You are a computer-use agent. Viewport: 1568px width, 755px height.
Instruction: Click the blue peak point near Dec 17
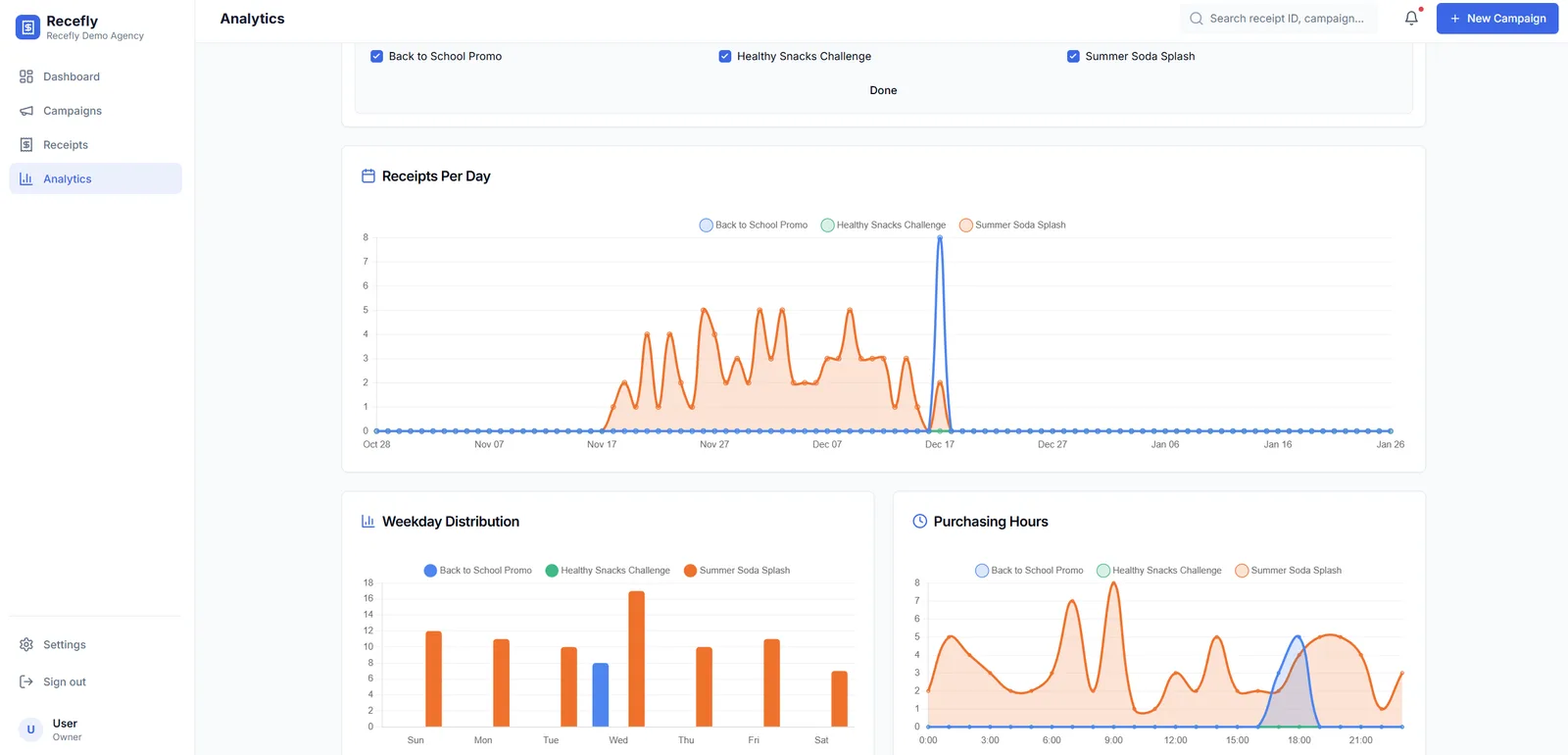(x=940, y=238)
